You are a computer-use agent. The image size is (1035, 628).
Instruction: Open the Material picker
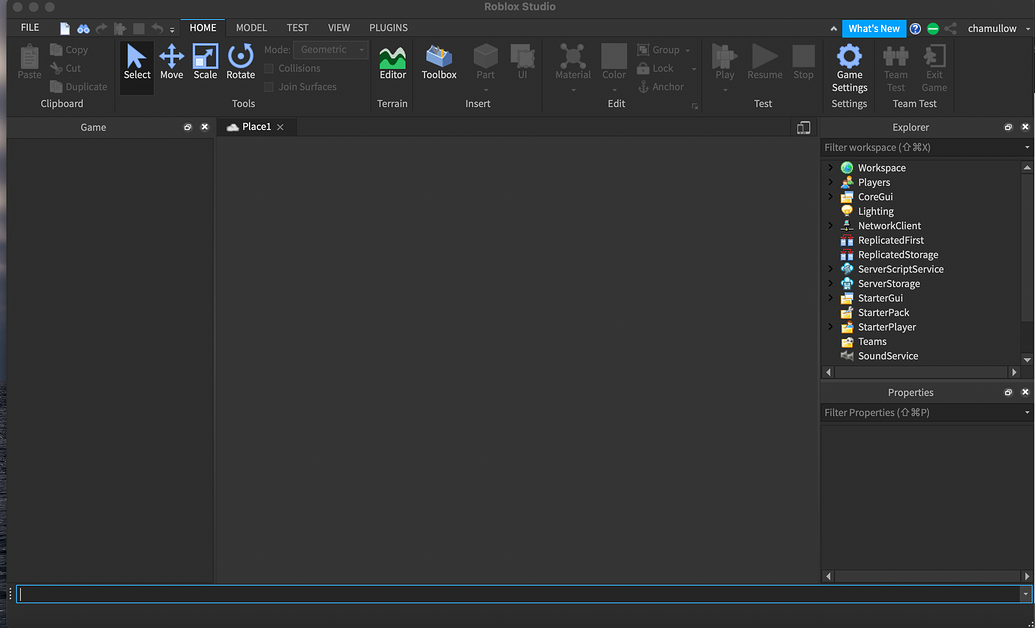573,63
